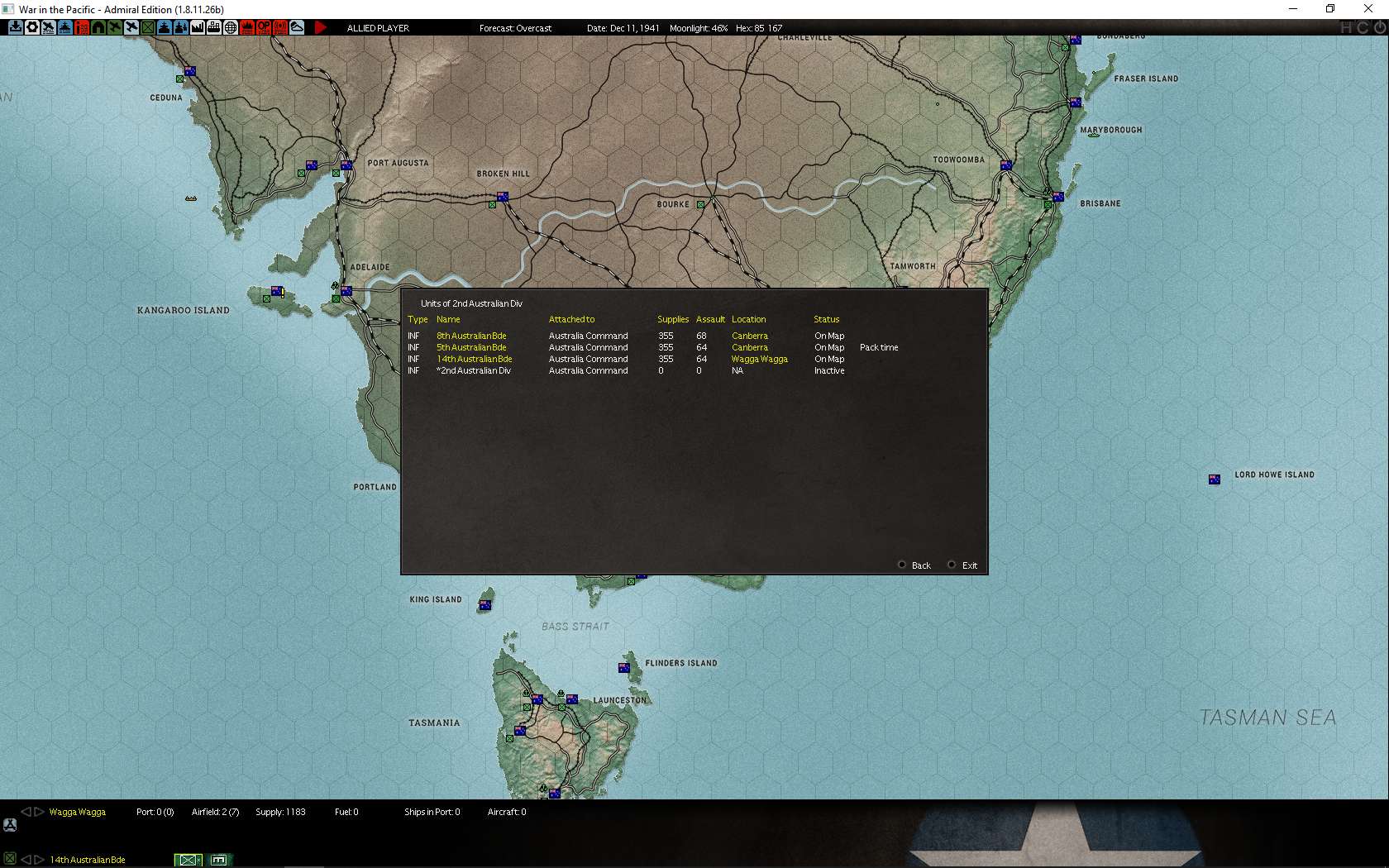Click the red radio signal icon

(x=280, y=27)
